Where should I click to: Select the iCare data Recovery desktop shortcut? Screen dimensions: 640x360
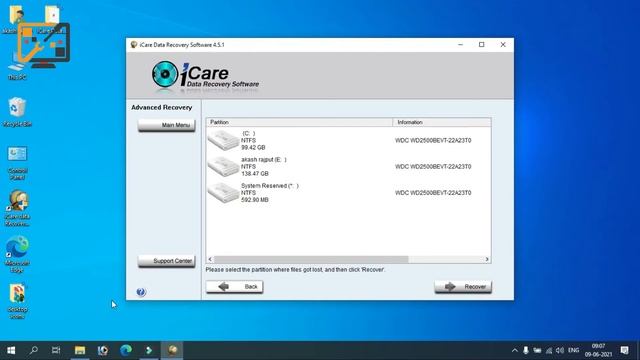point(17,208)
